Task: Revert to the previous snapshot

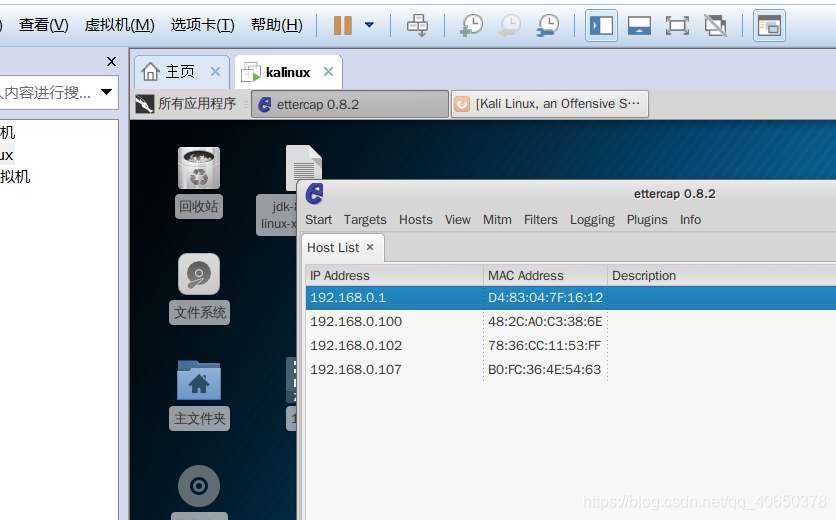Action: coord(510,25)
